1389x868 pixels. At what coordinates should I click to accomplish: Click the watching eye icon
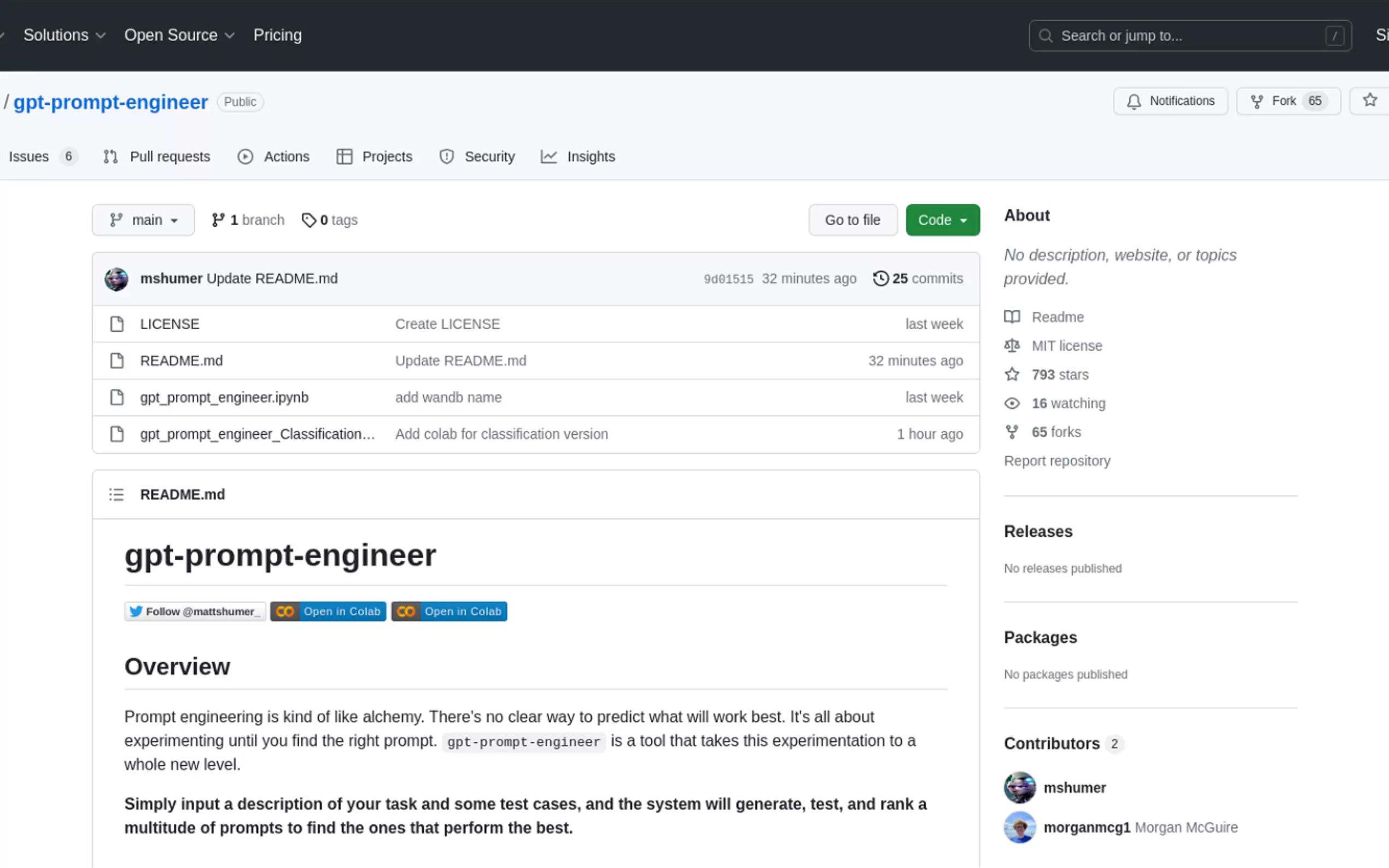coord(1012,403)
